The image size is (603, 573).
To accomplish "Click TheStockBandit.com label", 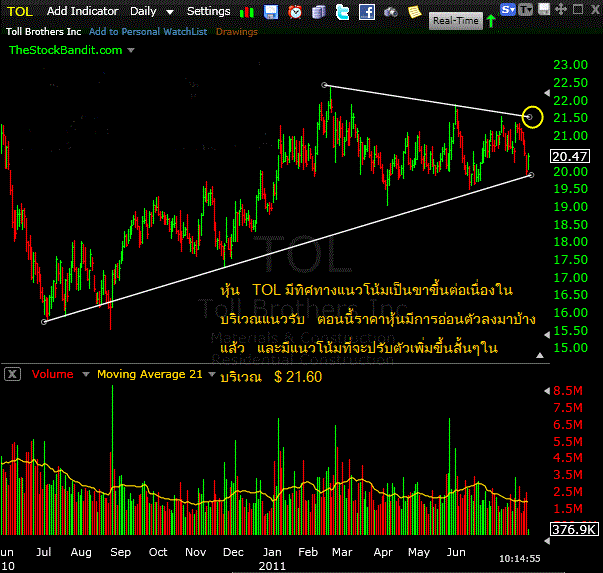I will (x=65, y=50).
